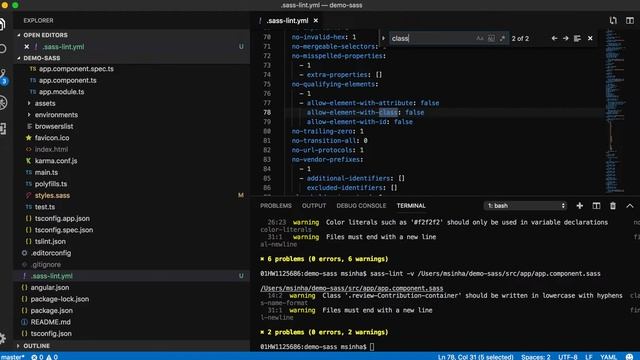This screenshot has width=640, height=360.
Task: Open tslint.json file
Action: [50, 241]
